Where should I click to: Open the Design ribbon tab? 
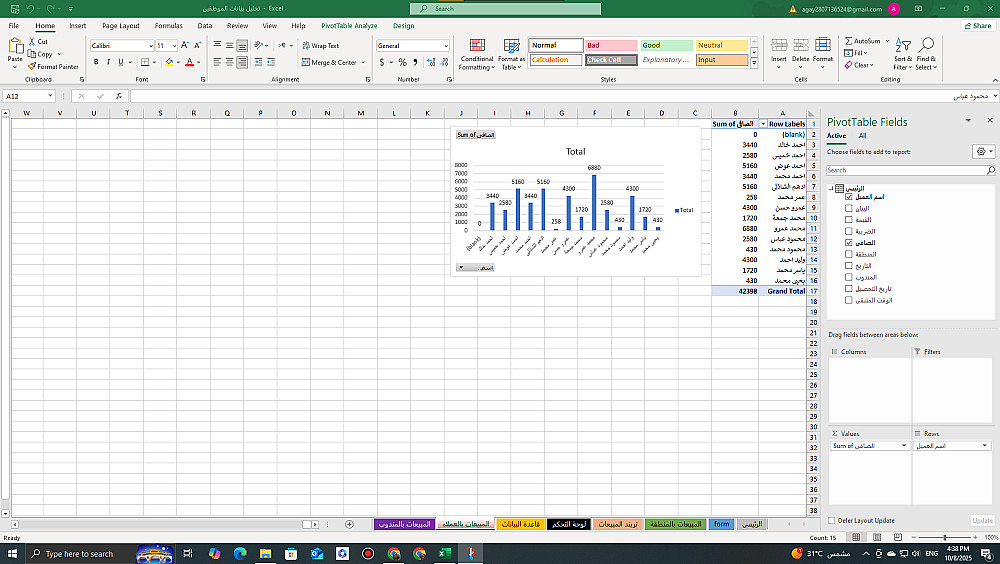coord(403,26)
